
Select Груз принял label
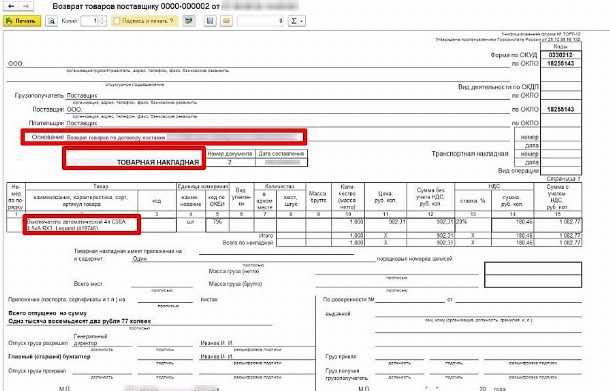click(x=341, y=356)
